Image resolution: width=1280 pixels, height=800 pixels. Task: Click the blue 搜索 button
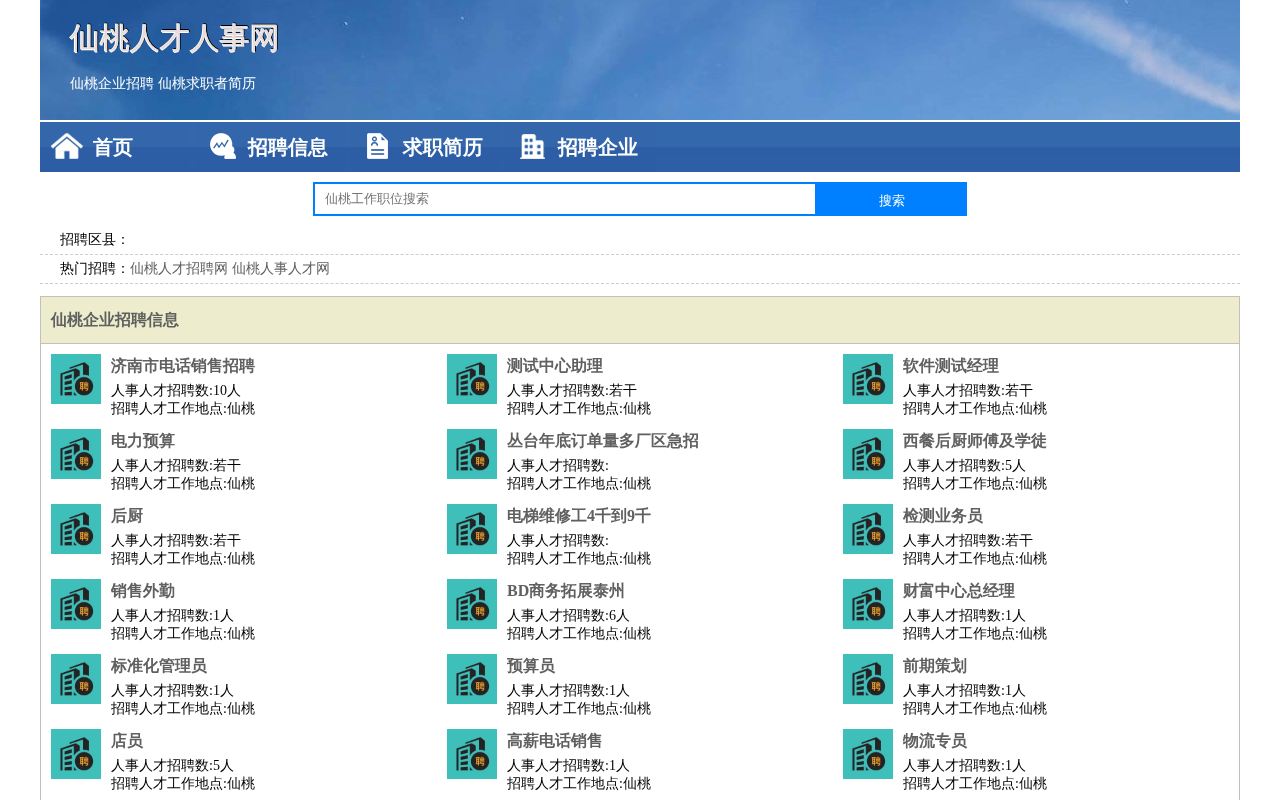click(x=891, y=199)
